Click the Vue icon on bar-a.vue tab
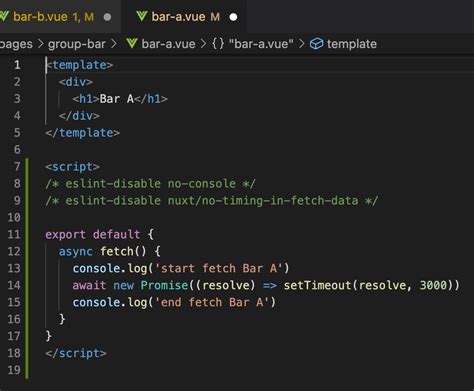 pyautogui.click(x=142, y=16)
